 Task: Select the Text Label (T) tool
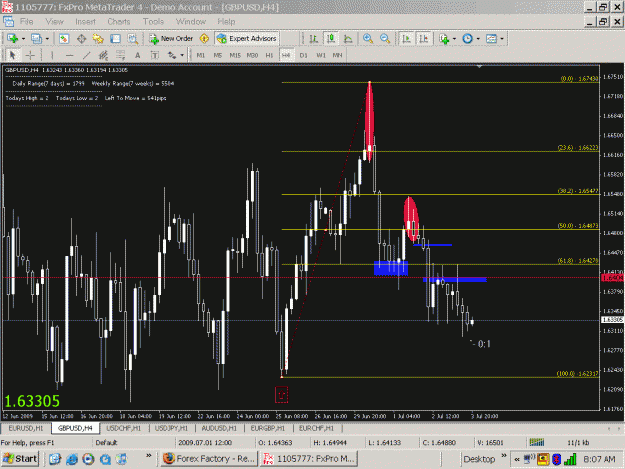[155, 55]
